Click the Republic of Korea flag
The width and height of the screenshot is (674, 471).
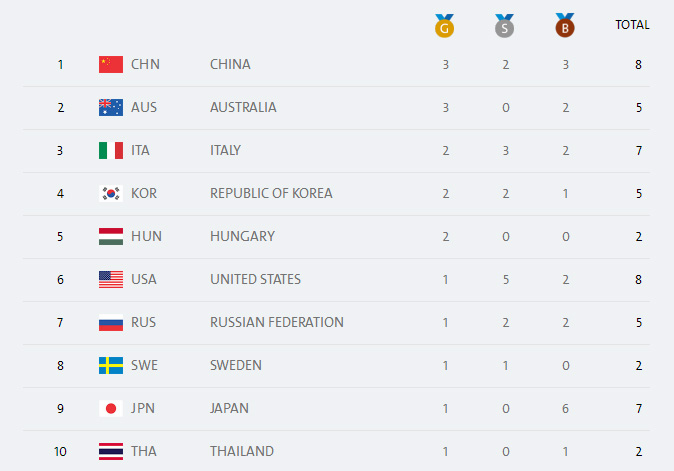coord(111,193)
